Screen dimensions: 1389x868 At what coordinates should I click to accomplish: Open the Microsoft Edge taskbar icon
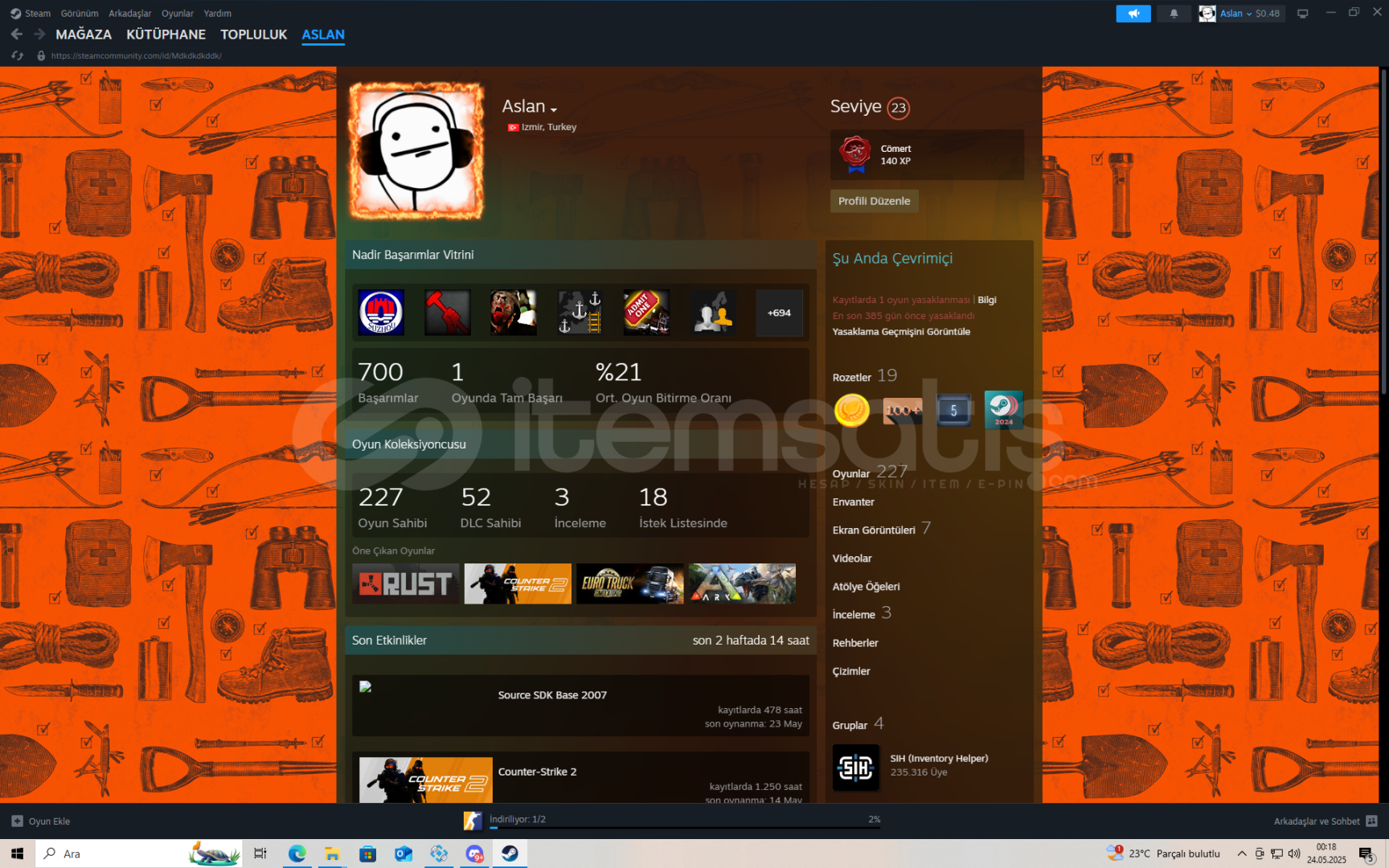pos(297,854)
